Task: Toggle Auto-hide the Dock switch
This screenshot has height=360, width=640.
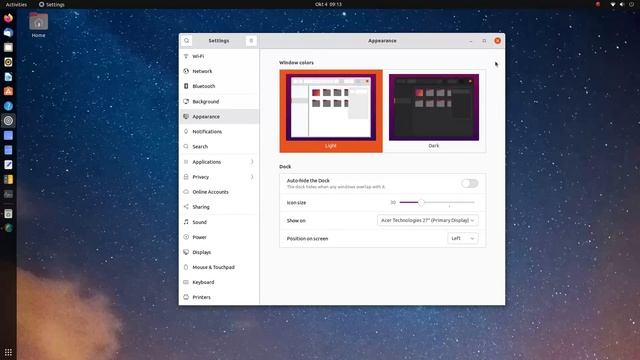Action: tap(469, 183)
